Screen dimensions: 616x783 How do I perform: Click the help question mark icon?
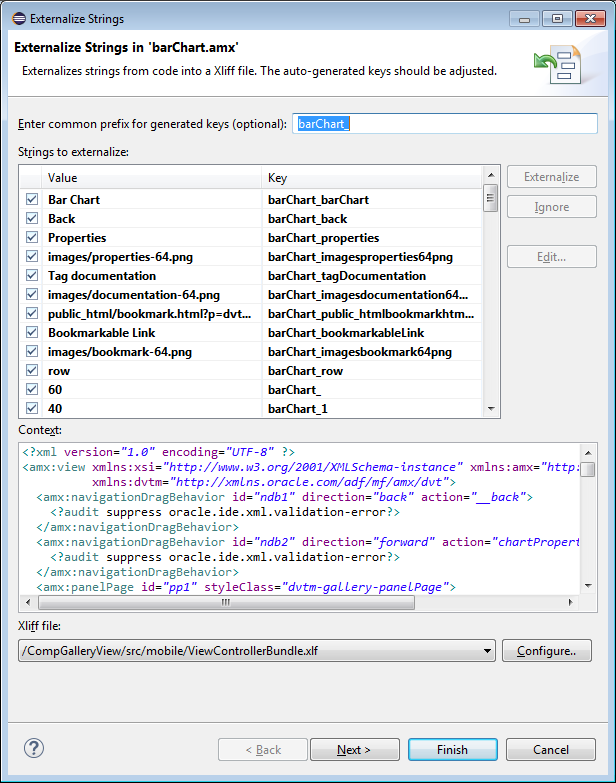pyautogui.click(x=34, y=748)
